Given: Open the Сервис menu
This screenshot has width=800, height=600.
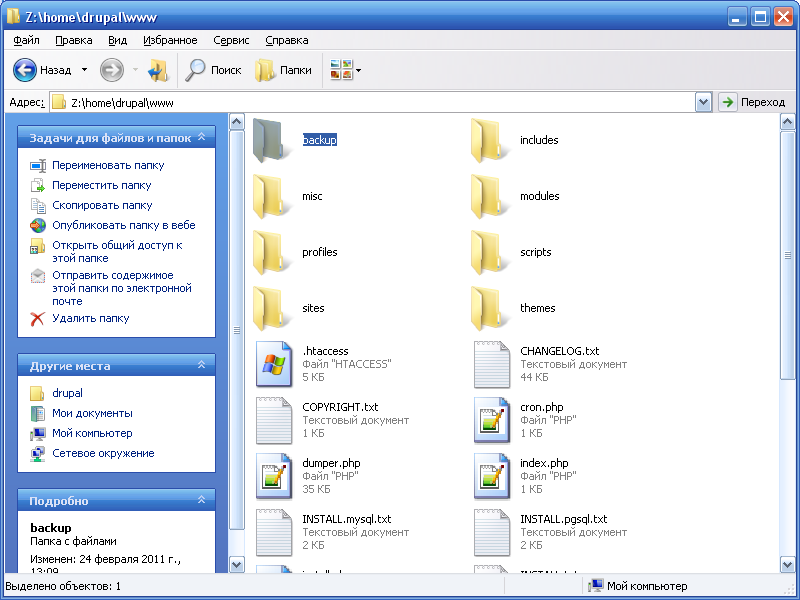Looking at the screenshot, I should point(231,40).
